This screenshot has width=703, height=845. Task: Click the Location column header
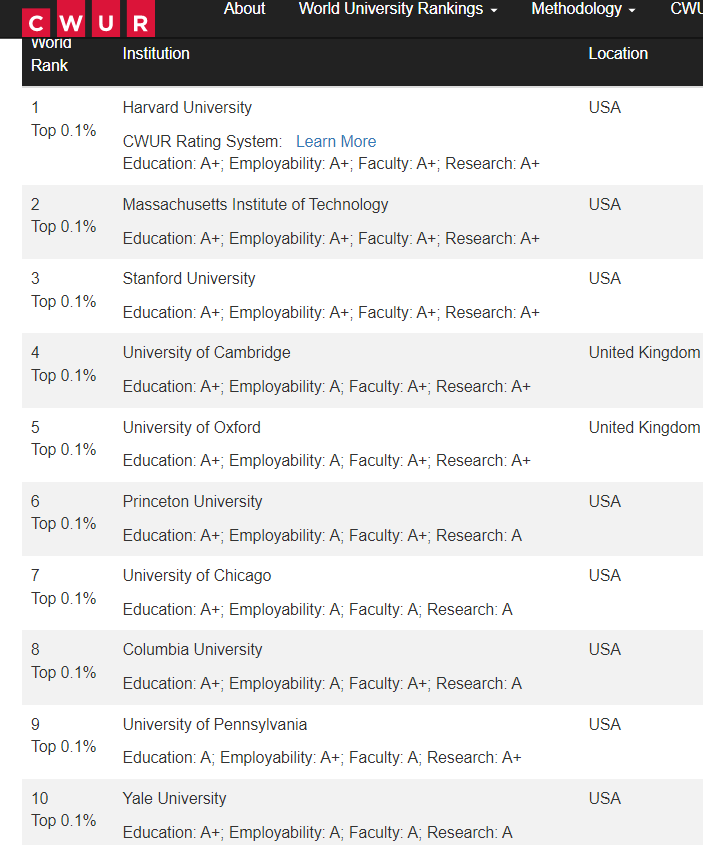pyautogui.click(x=618, y=53)
